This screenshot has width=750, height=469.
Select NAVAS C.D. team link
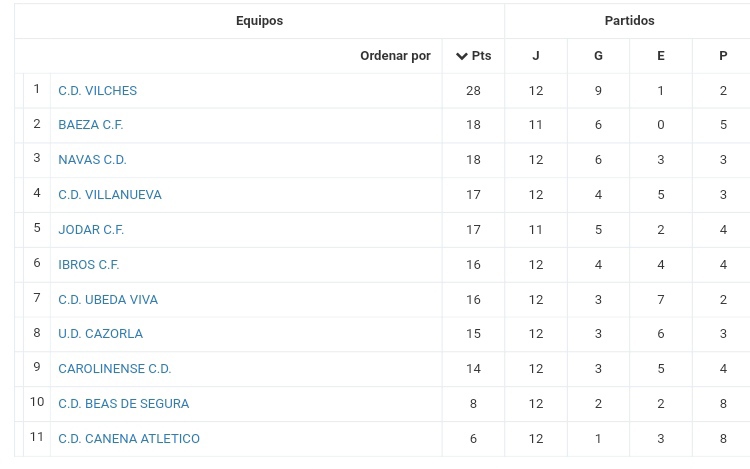tap(92, 160)
